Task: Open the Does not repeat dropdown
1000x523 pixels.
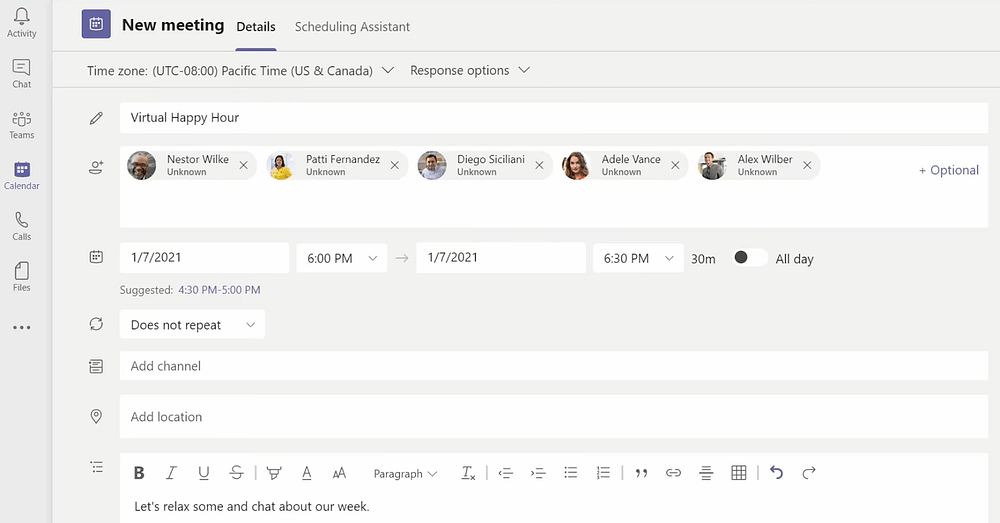Action: 192,325
